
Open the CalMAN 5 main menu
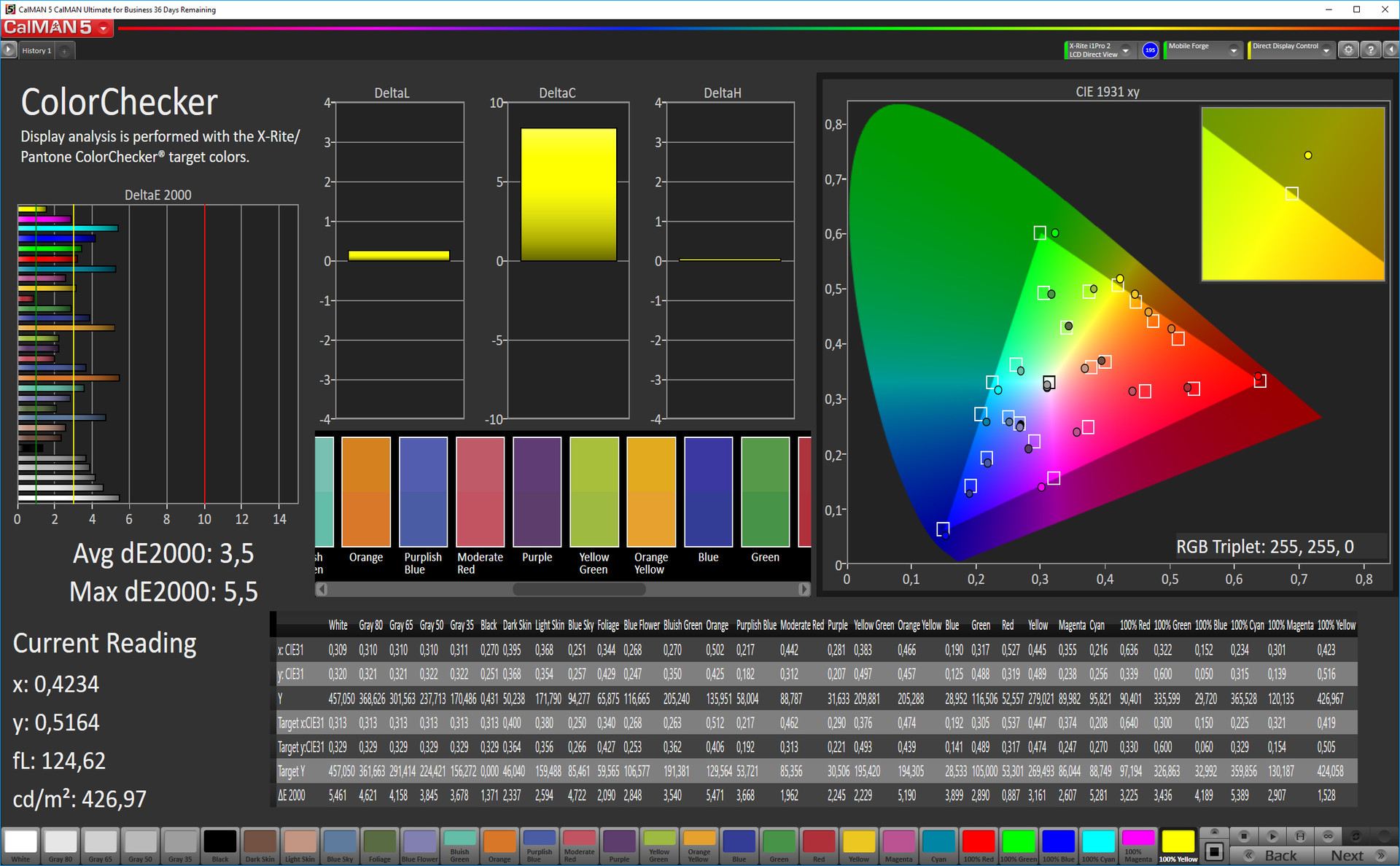coord(104,29)
